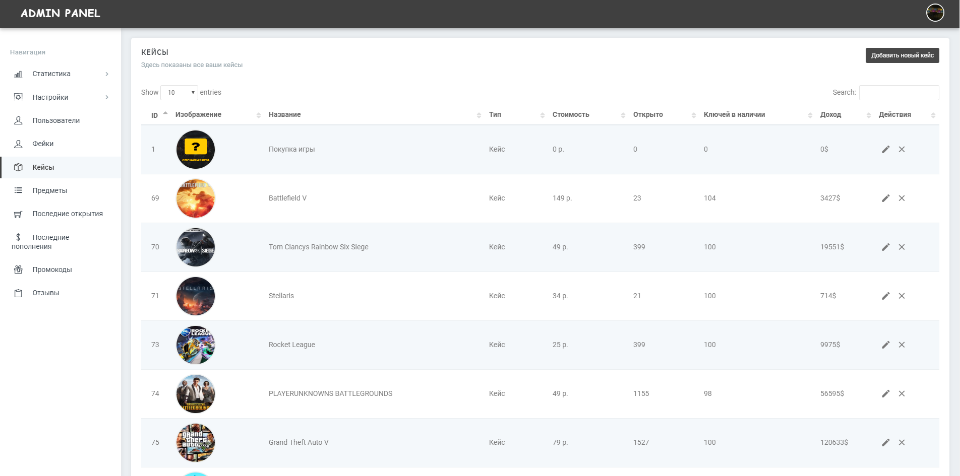Go to Промокоды in the sidebar
The image size is (960, 476).
[x=52, y=269]
